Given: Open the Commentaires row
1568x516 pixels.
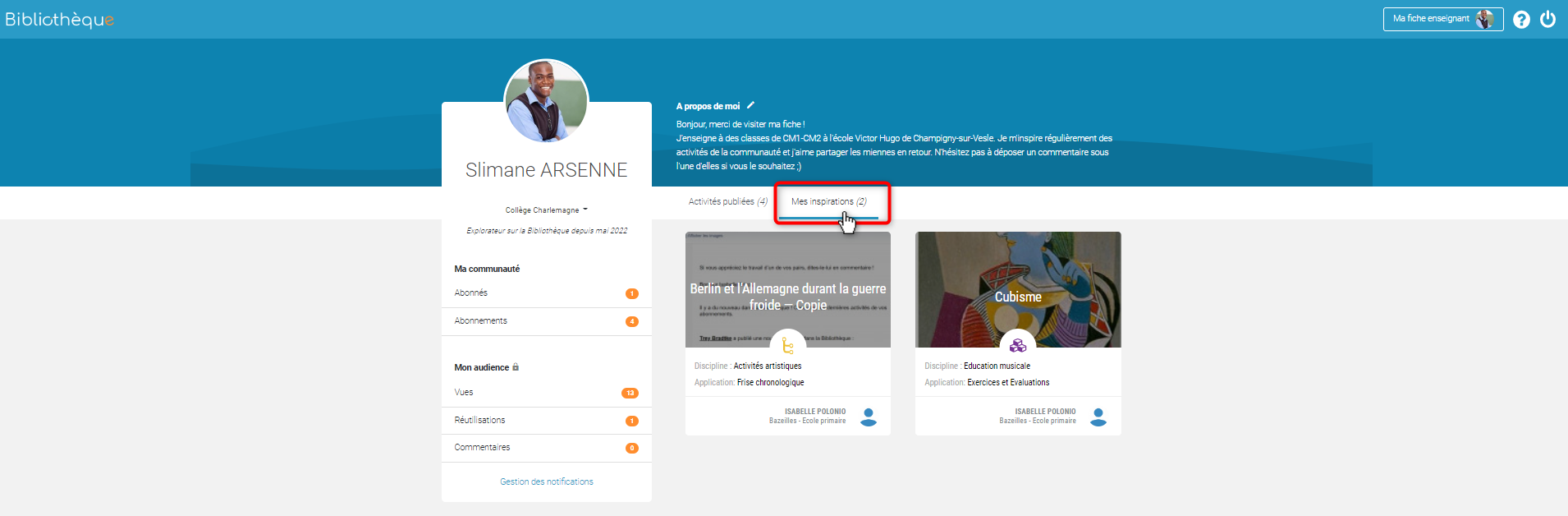Looking at the screenshot, I should point(547,448).
